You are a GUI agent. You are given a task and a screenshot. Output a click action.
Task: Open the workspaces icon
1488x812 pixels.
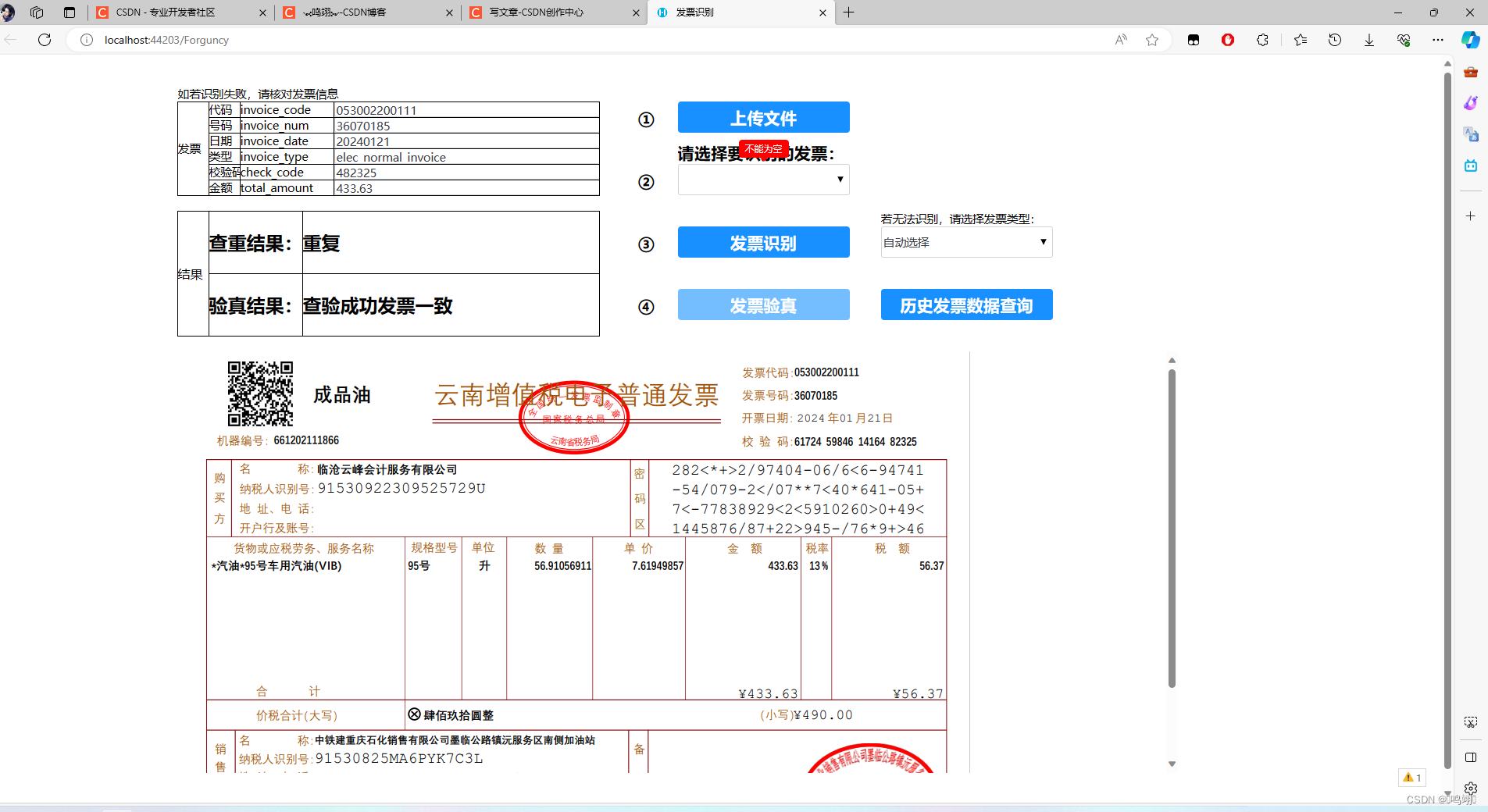point(37,12)
